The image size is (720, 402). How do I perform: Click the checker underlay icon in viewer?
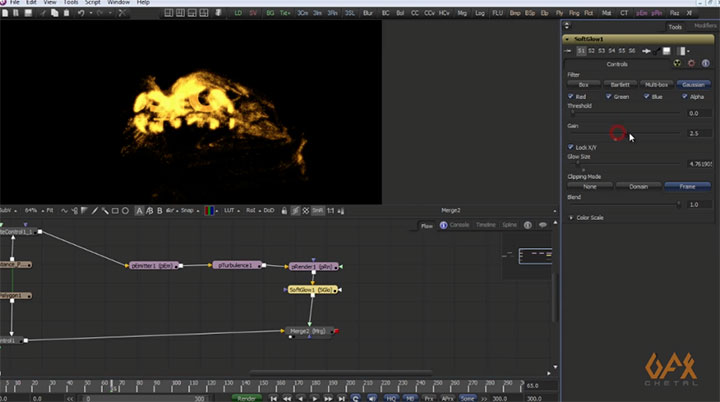click(306, 210)
